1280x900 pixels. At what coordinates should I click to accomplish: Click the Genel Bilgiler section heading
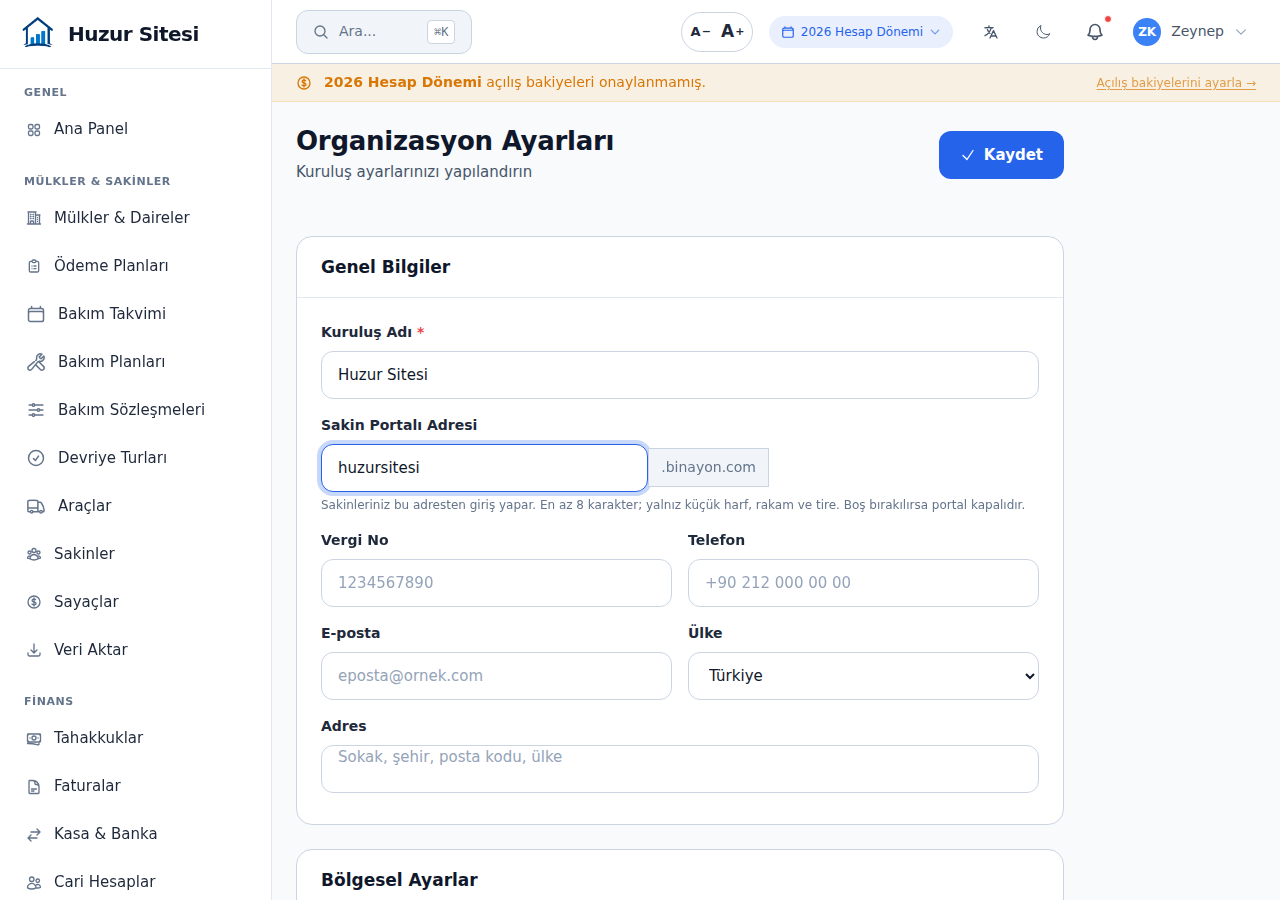point(386,267)
